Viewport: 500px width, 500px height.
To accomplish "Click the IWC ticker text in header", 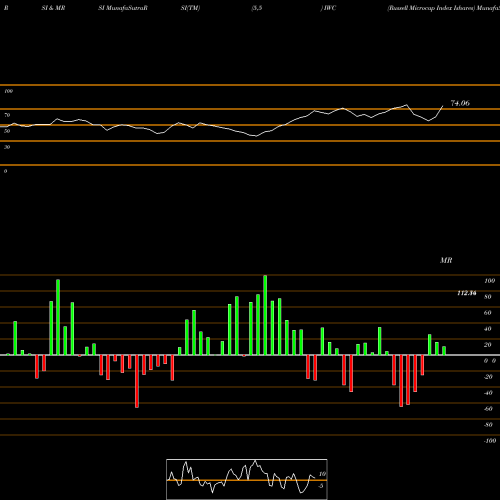I will point(330,8).
